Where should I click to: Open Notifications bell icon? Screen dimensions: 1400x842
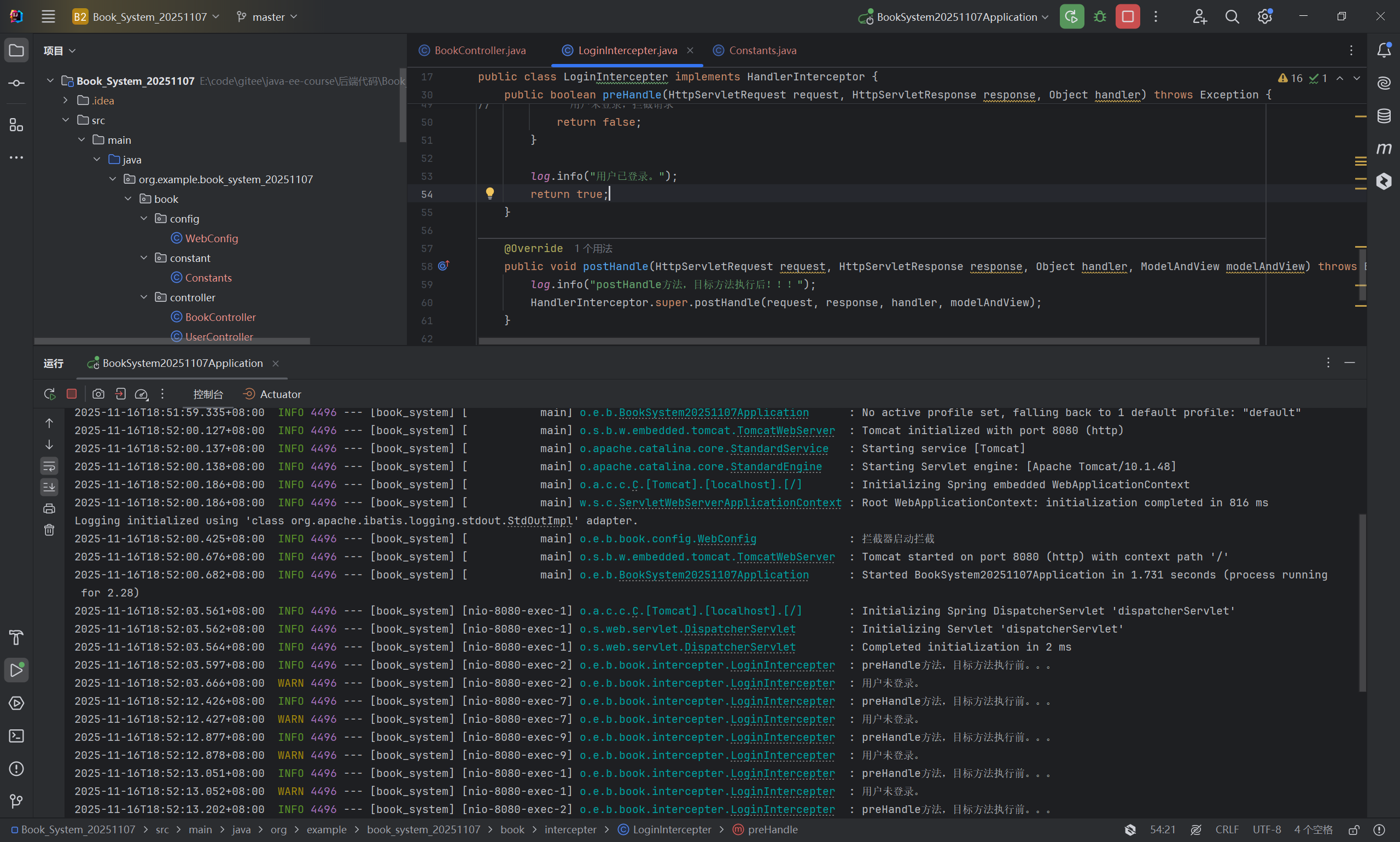(1384, 50)
